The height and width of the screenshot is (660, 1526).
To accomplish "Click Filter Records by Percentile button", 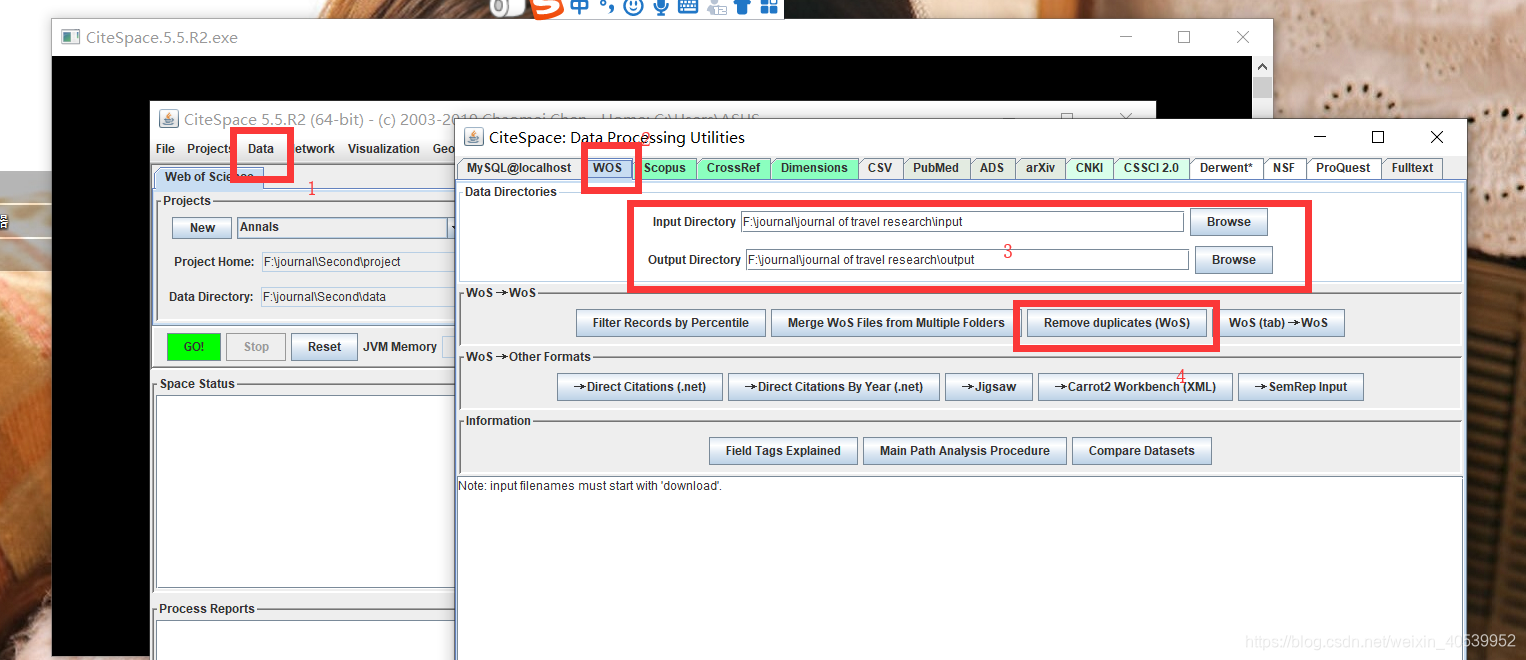I will (670, 323).
